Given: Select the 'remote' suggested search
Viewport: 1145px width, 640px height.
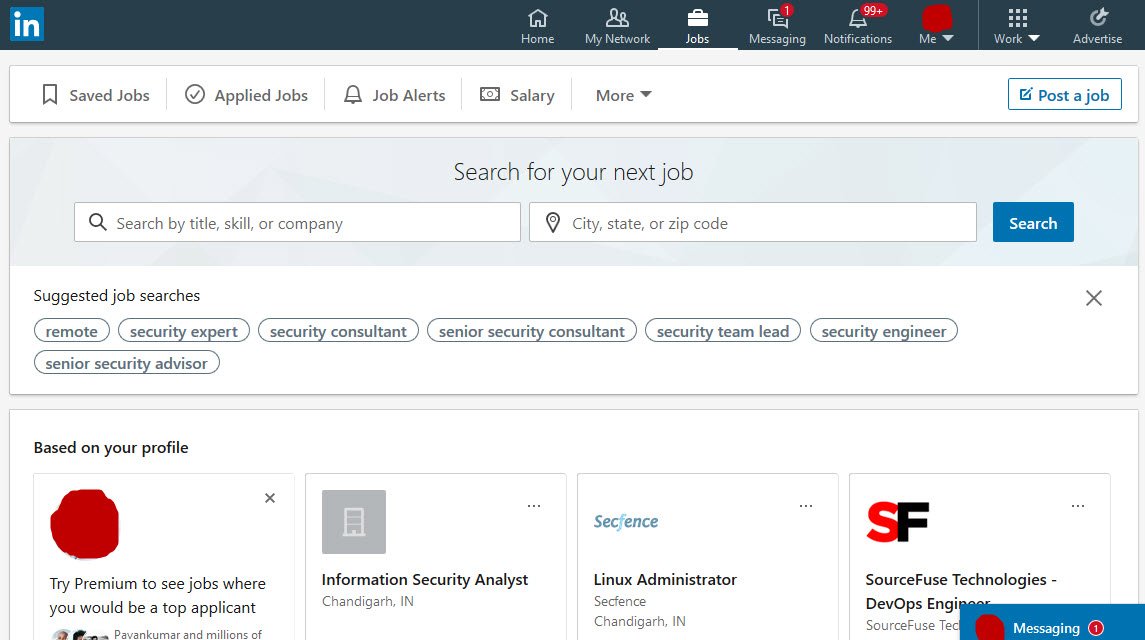Looking at the screenshot, I should [72, 331].
